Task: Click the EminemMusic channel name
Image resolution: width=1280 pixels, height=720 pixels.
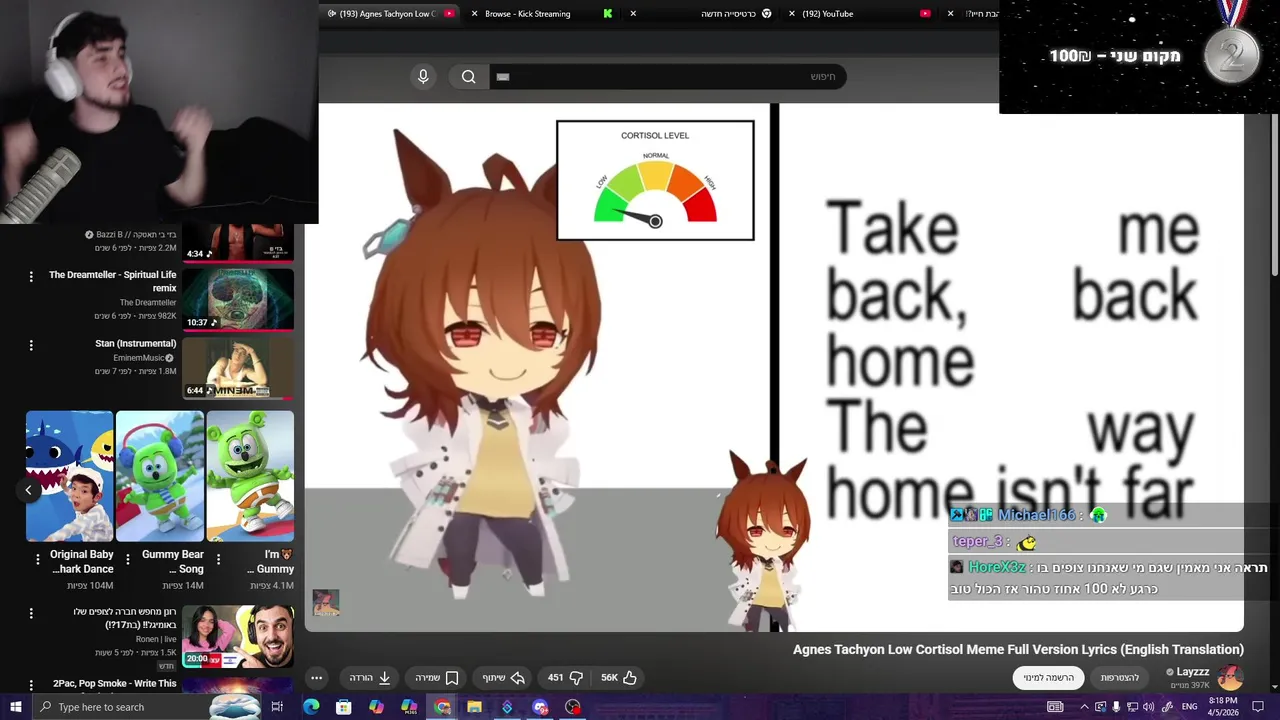Action: click(138, 358)
